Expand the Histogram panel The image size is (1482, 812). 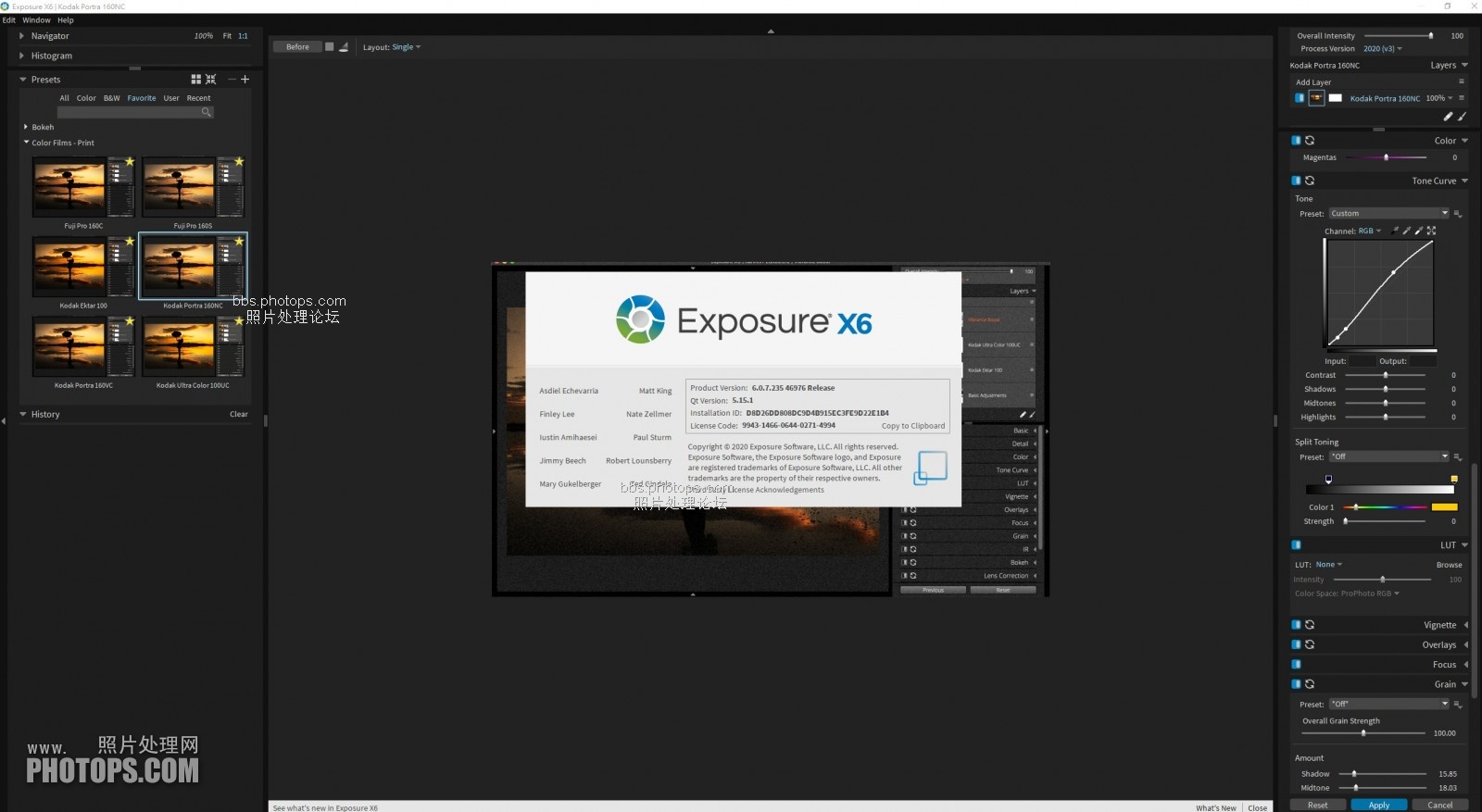[x=22, y=56]
